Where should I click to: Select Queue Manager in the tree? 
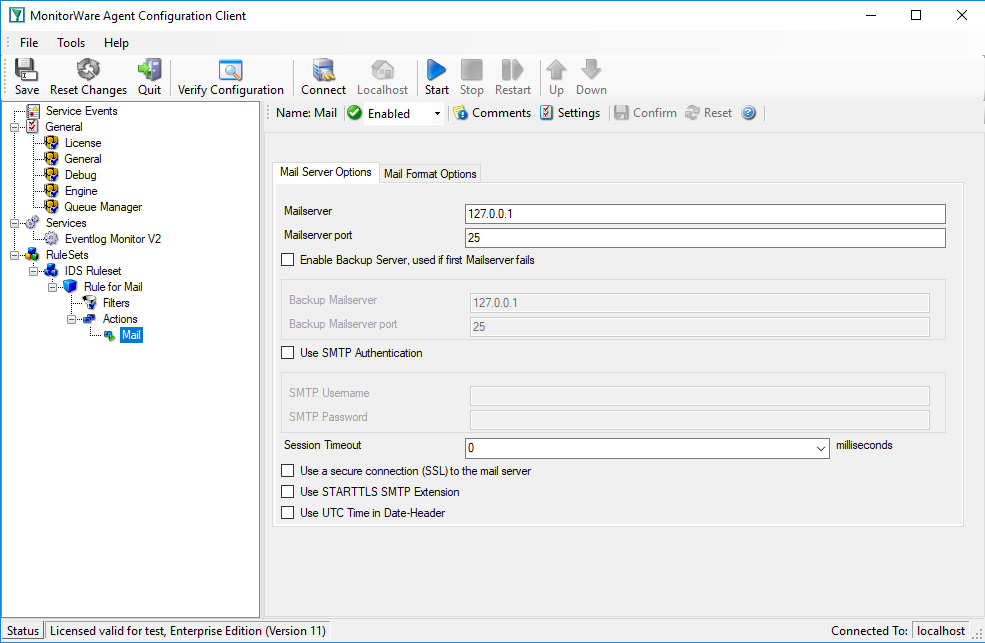[103, 207]
